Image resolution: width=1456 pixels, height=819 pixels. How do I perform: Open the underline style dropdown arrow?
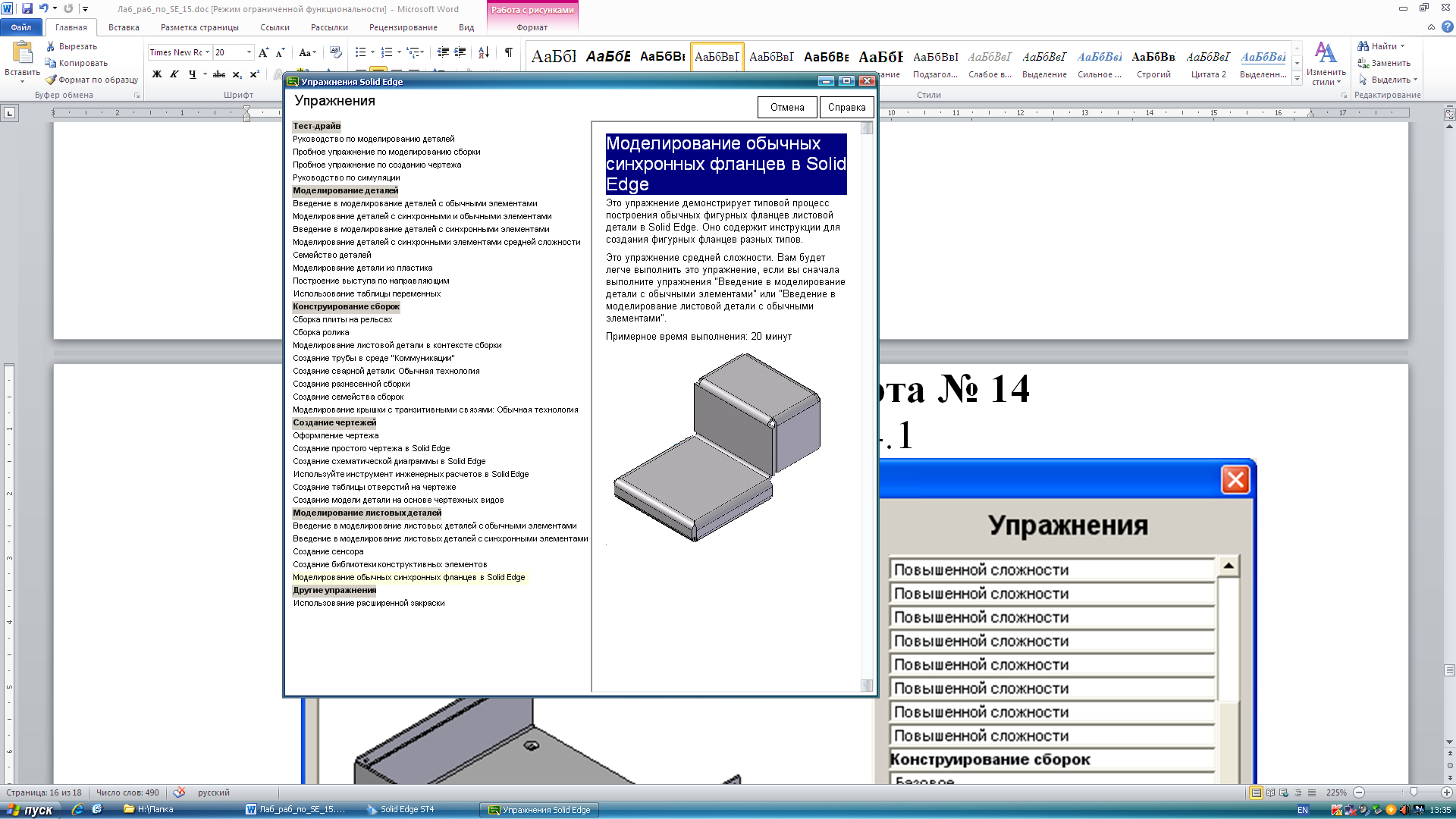205,74
